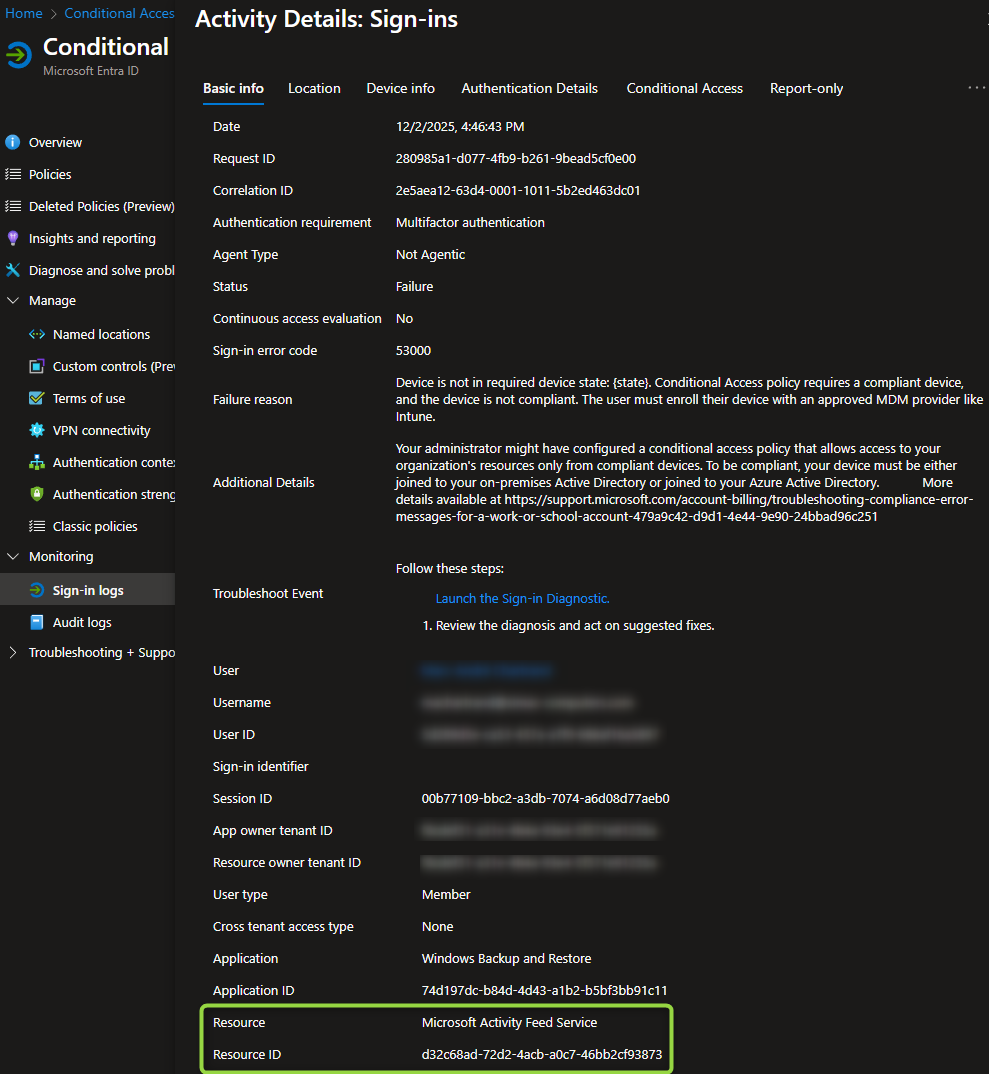Viewport: 989px width, 1074px height.
Task: Click the Conditional Access logo icon
Action: 18,55
